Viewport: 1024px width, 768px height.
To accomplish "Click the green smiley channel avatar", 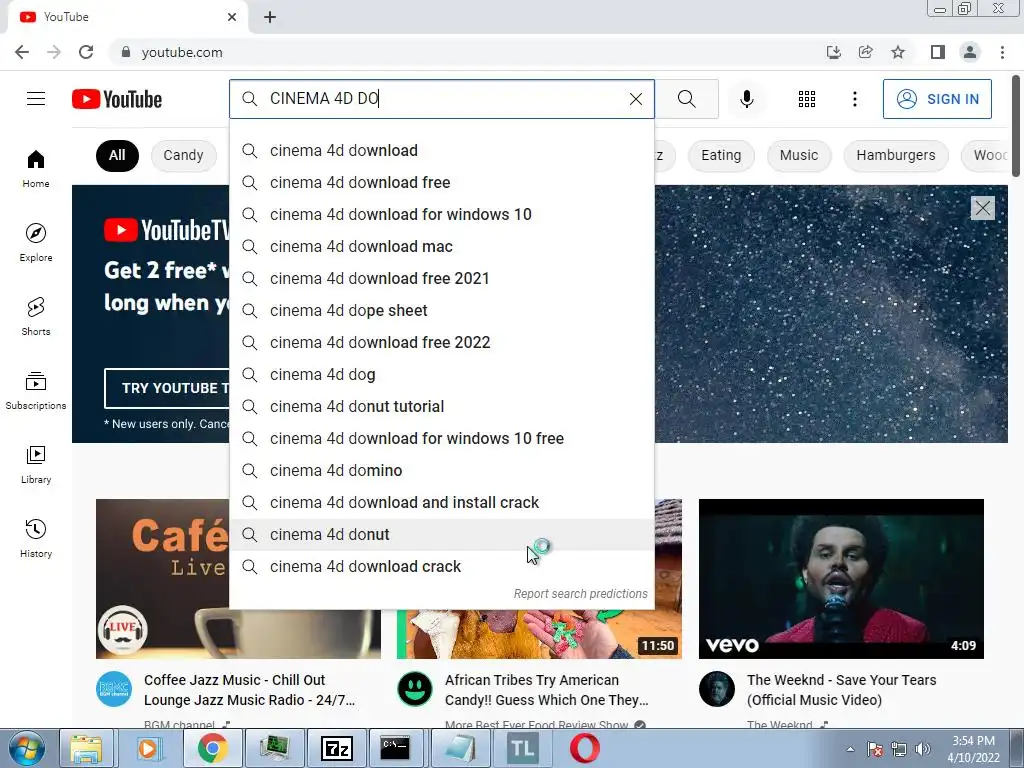I will click(x=415, y=689).
